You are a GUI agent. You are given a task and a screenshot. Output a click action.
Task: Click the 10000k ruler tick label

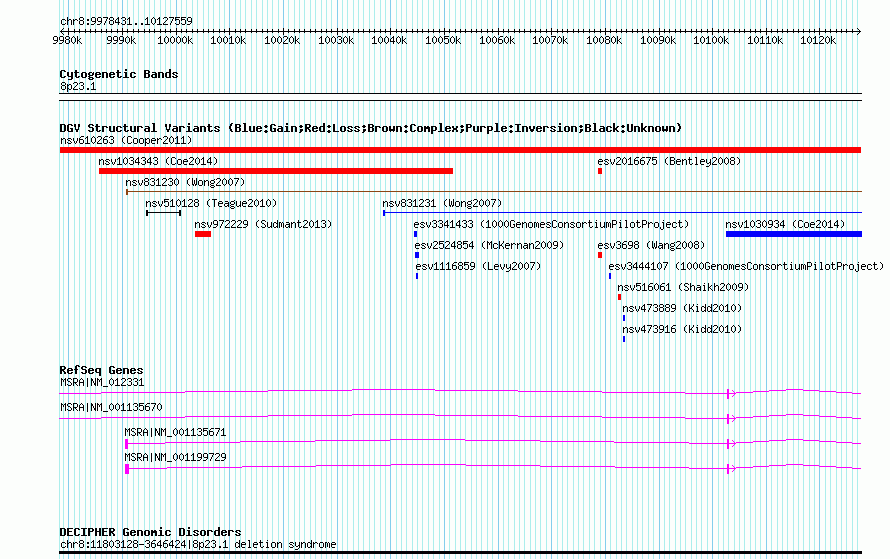175,40
